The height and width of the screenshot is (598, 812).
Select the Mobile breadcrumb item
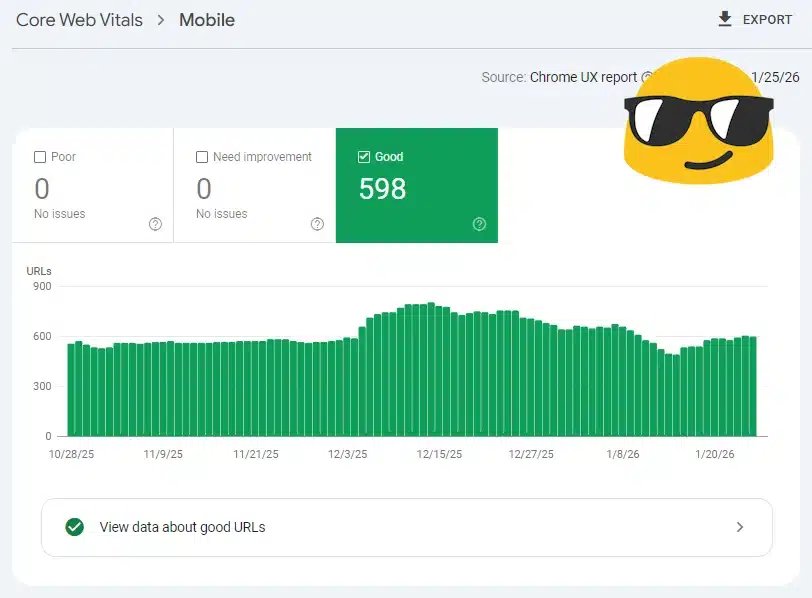pyautogui.click(x=206, y=19)
